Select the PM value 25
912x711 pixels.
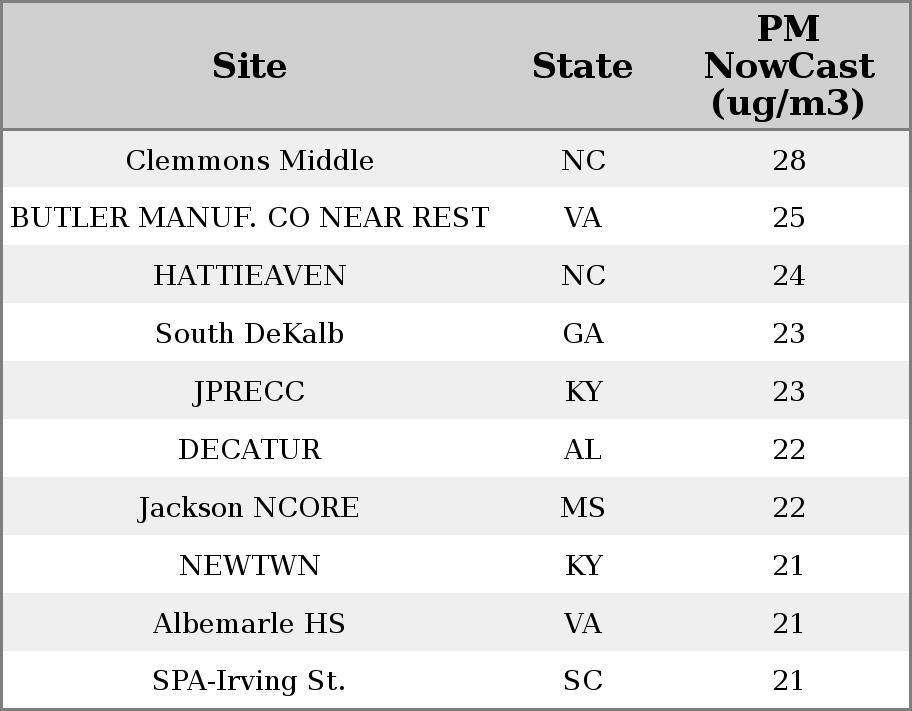pyautogui.click(x=789, y=218)
